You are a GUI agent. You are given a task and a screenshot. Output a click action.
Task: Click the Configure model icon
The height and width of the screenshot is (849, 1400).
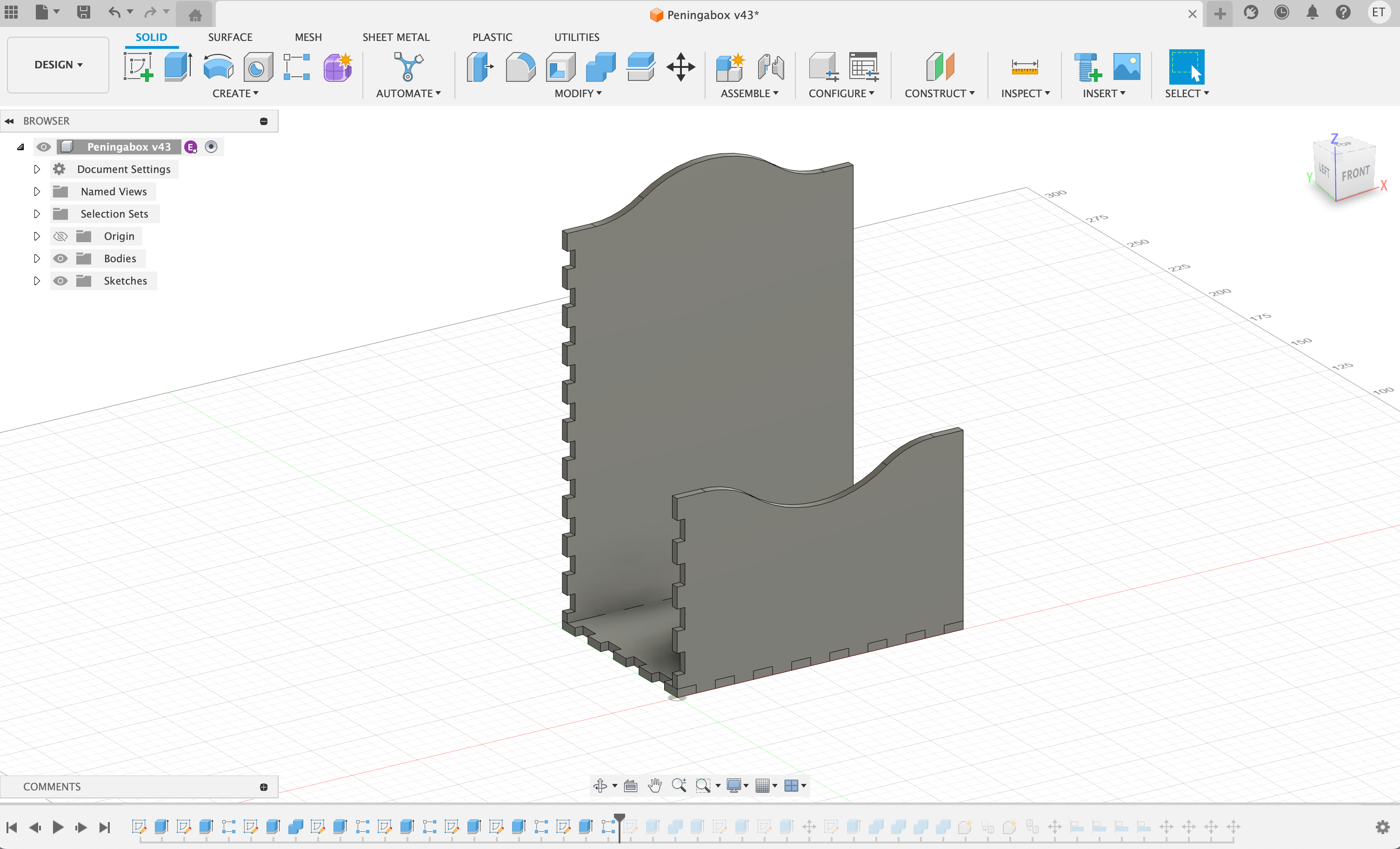pyautogui.click(x=823, y=67)
